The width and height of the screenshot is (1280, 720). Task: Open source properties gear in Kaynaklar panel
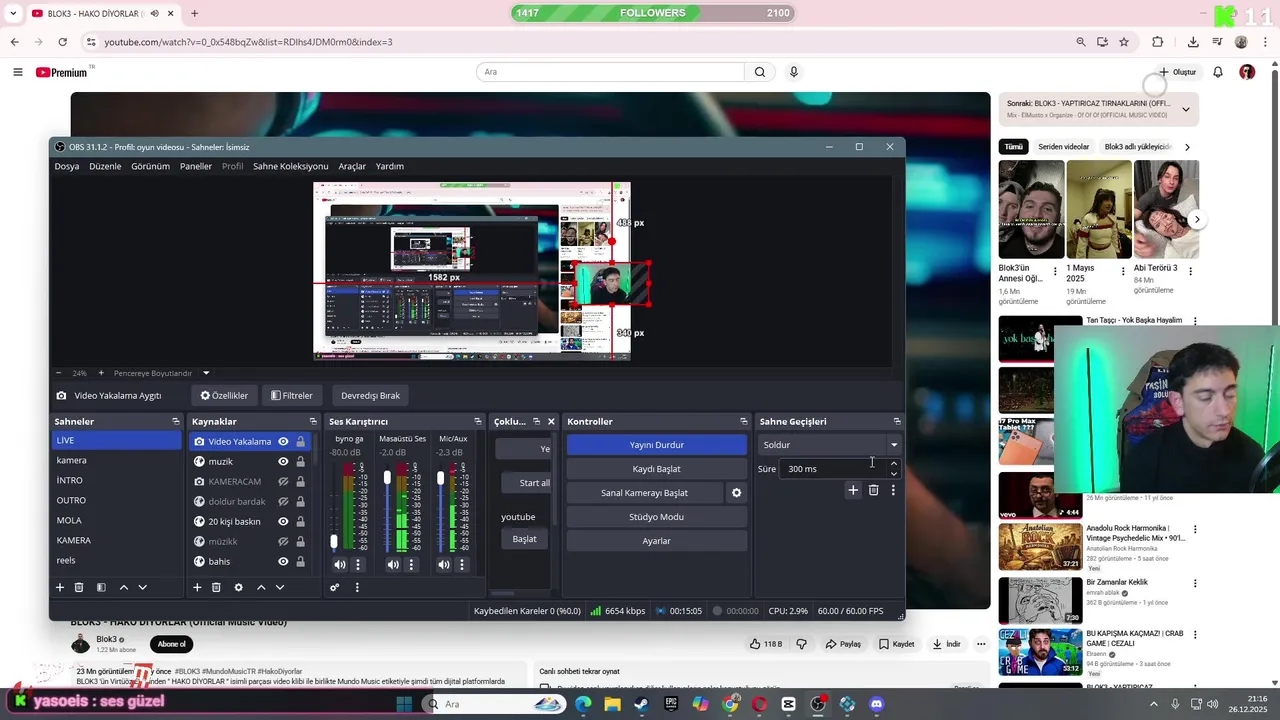pos(238,588)
